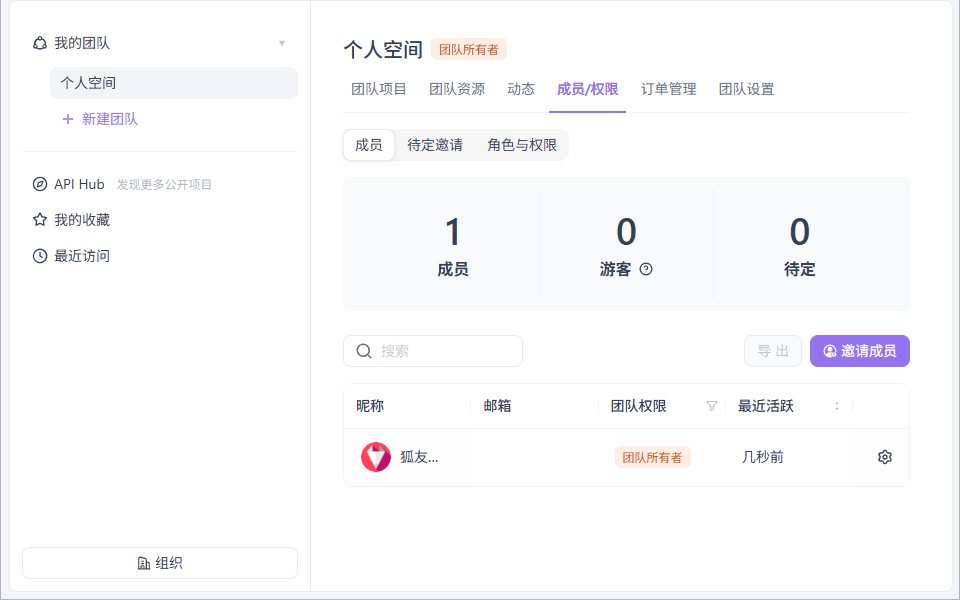Viewport: 960px width, 600px height.
Task: Select the 待定邀请 sub-tab
Action: [x=435, y=145]
